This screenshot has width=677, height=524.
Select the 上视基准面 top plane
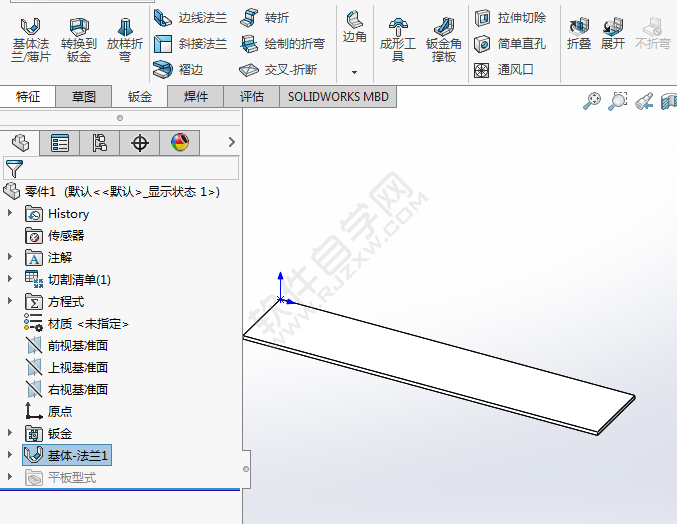[x=66, y=367]
